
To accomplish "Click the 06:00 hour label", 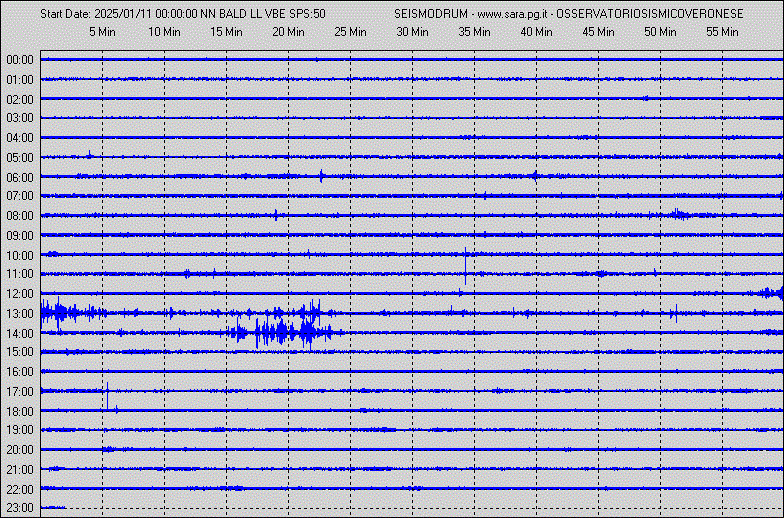I will click(x=20, y=178).
